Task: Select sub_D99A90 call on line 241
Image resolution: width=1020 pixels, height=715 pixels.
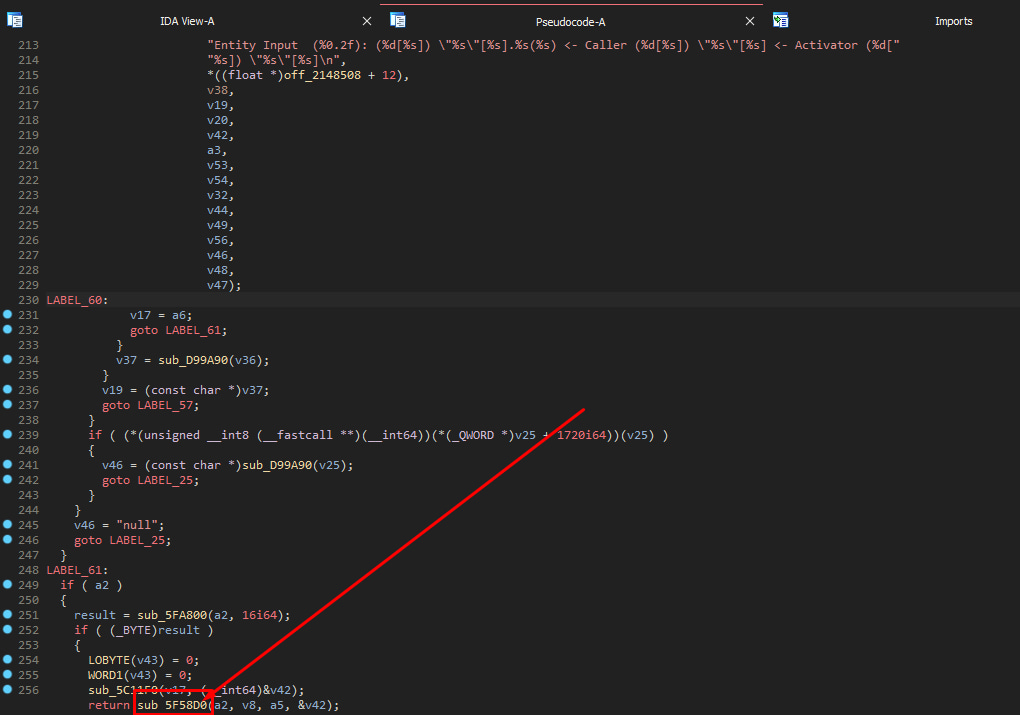Action: (x=277, y=465)
